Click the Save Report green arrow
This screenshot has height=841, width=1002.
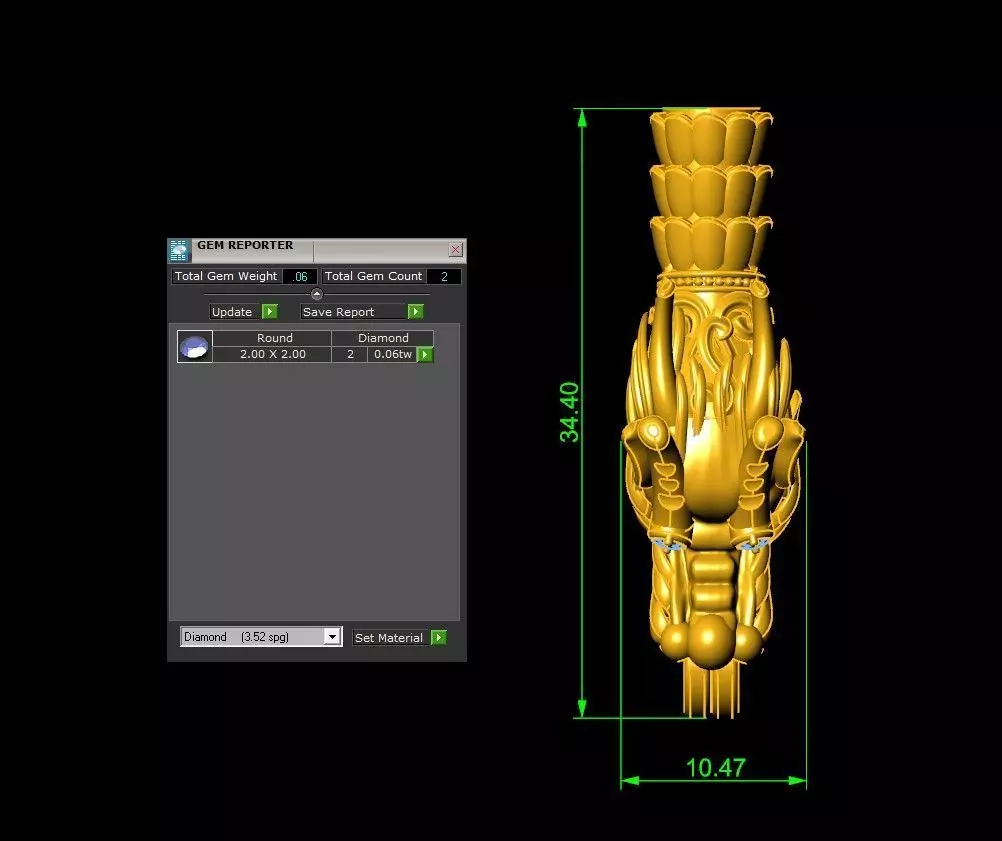415,311
